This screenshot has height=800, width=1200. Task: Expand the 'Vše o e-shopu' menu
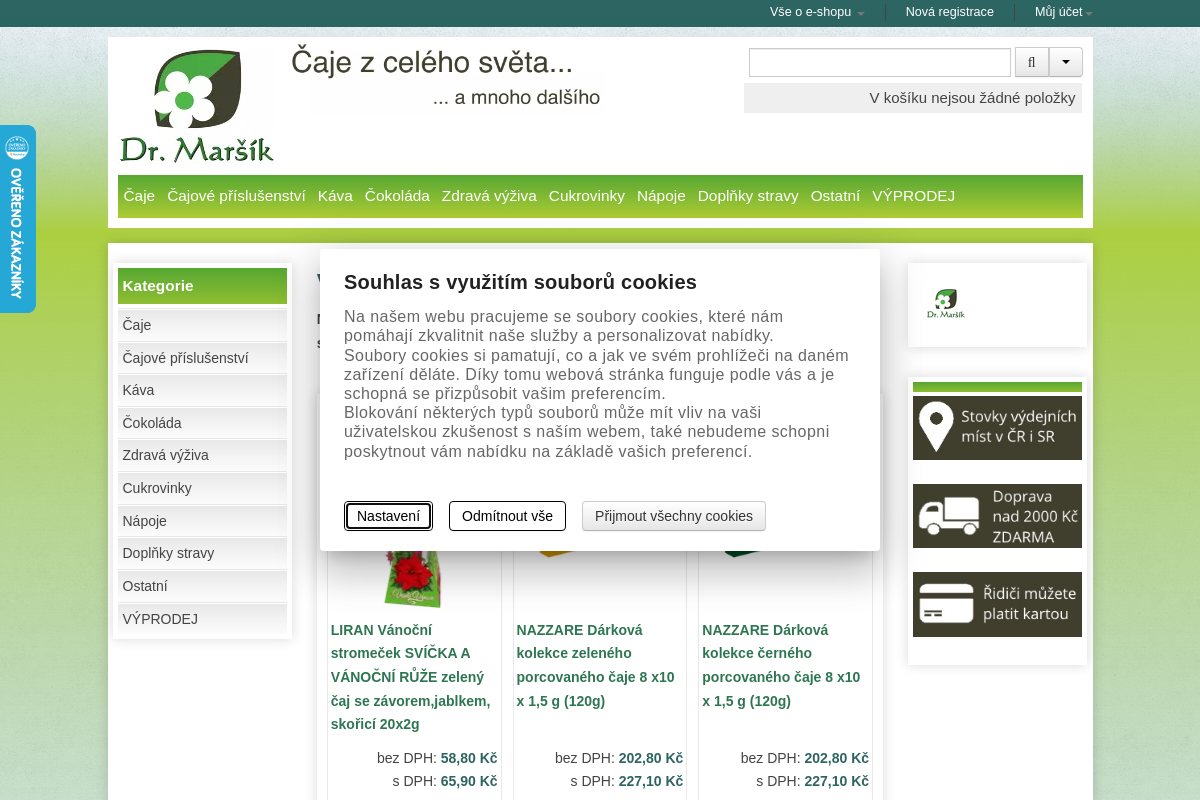816,12
